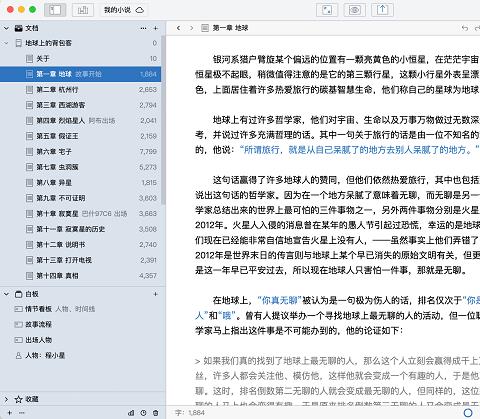This screenshot has width=480, height=419.
Task: Open the sidebar footer more-options dots
Action: pyautogui.click(x=22, y=413)
